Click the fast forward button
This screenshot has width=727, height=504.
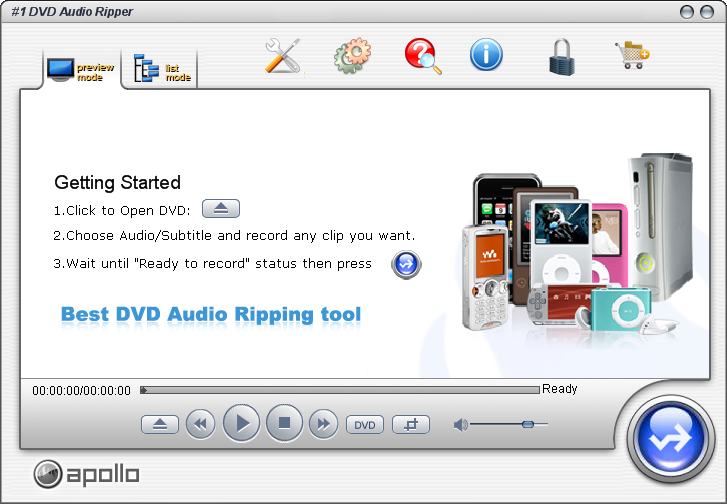click(x=323, y=425)
